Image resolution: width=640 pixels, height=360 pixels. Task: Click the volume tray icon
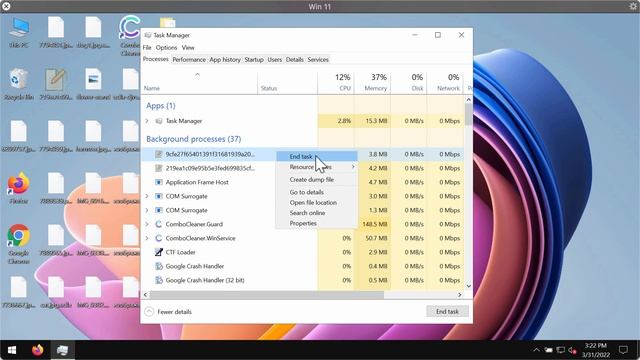(x=572, y=350)
